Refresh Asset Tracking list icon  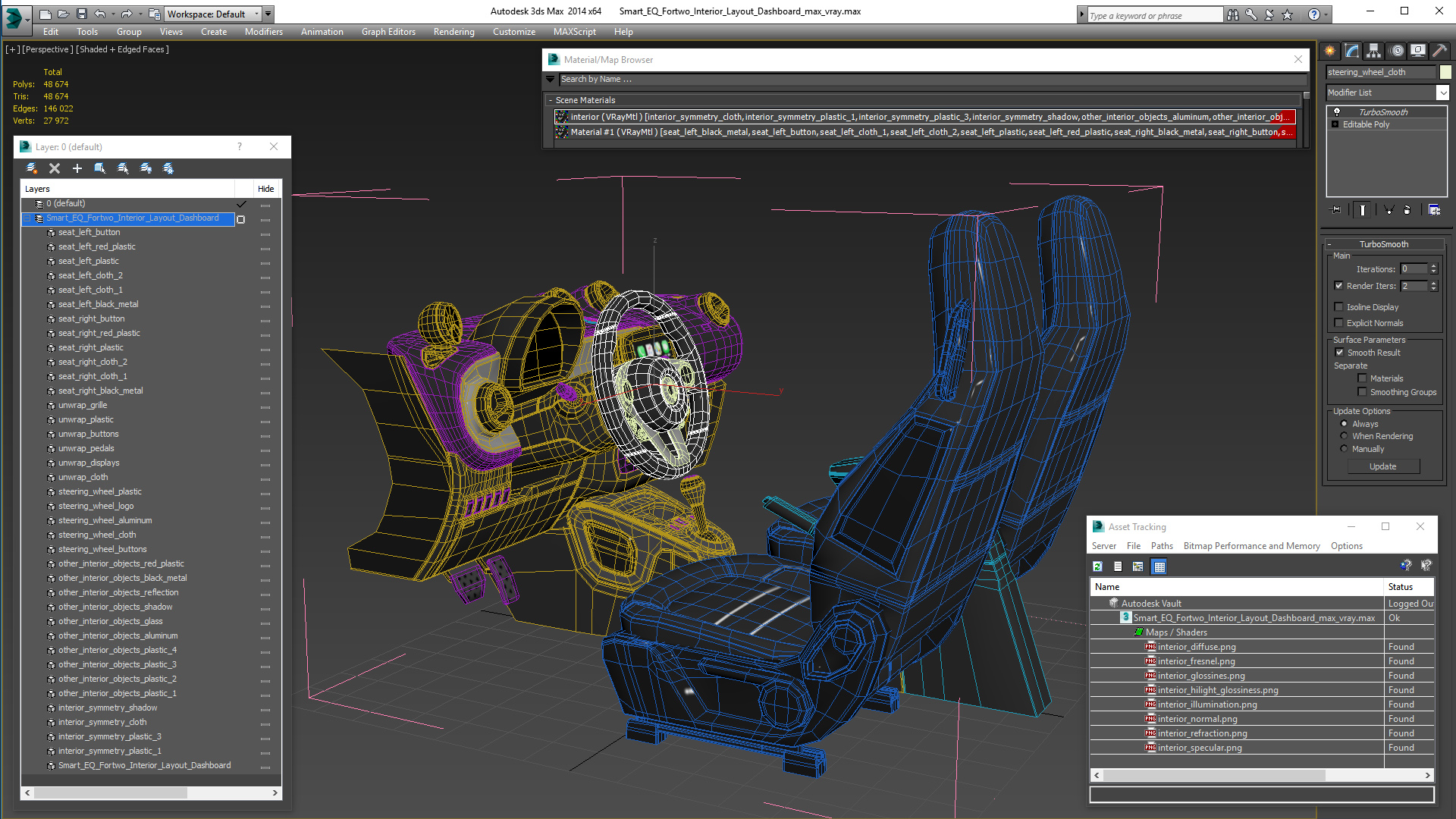[1097, 566]
